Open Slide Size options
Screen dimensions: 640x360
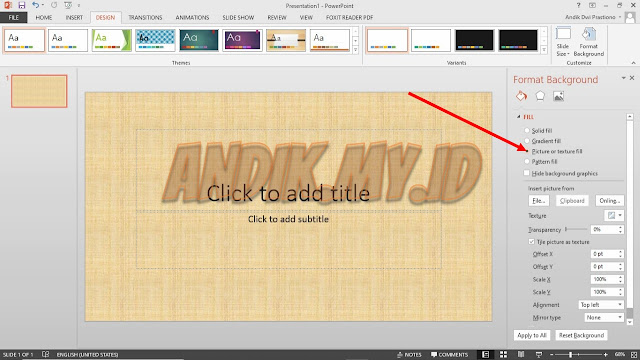tap(563, 42)
